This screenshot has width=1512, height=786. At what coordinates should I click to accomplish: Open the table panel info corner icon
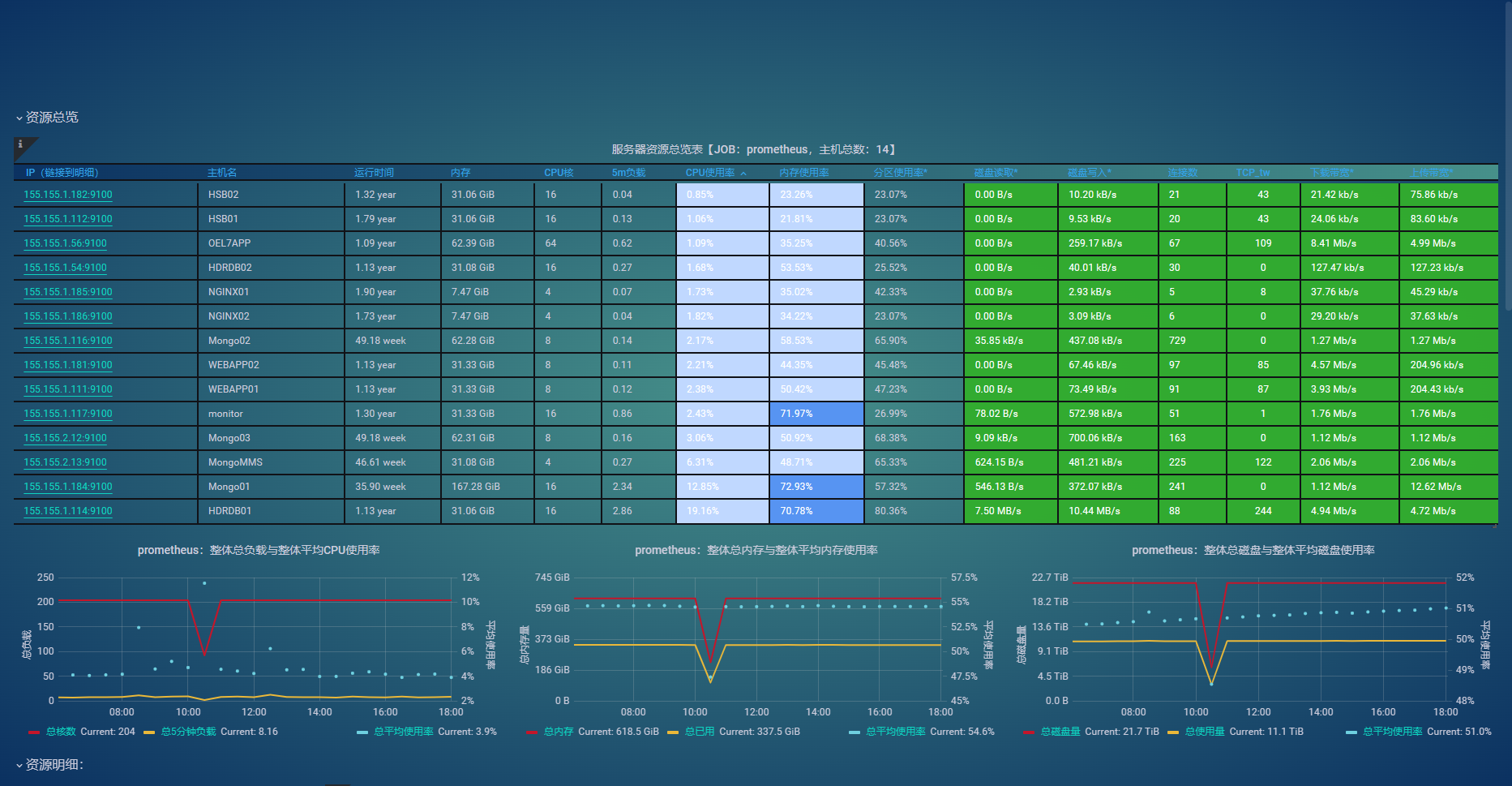(x=21, y=145)
